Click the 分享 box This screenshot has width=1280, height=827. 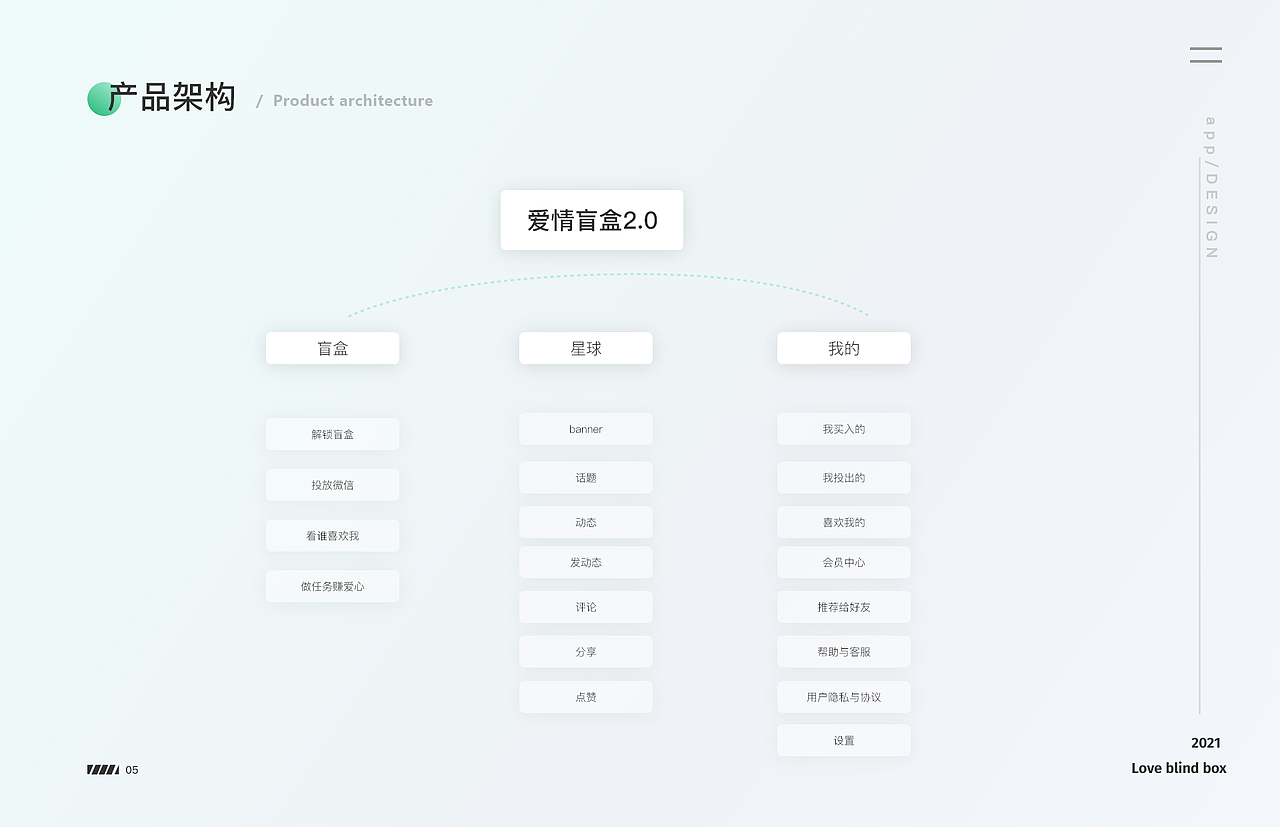point(586,651)
